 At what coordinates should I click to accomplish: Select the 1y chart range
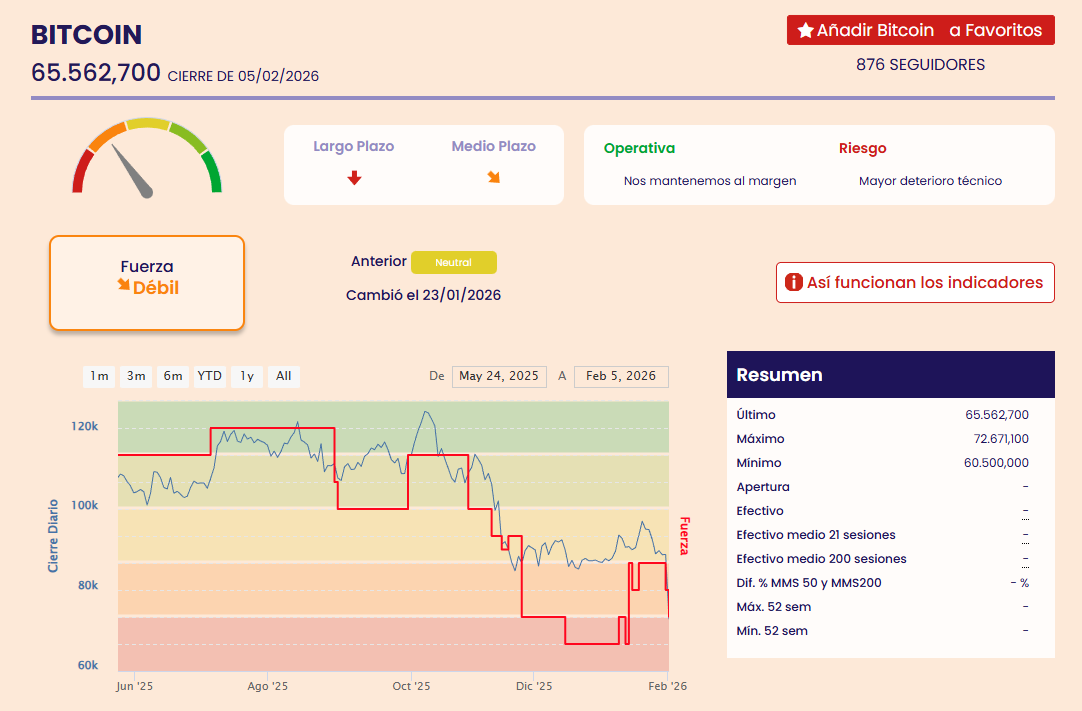tap(247, 376)
